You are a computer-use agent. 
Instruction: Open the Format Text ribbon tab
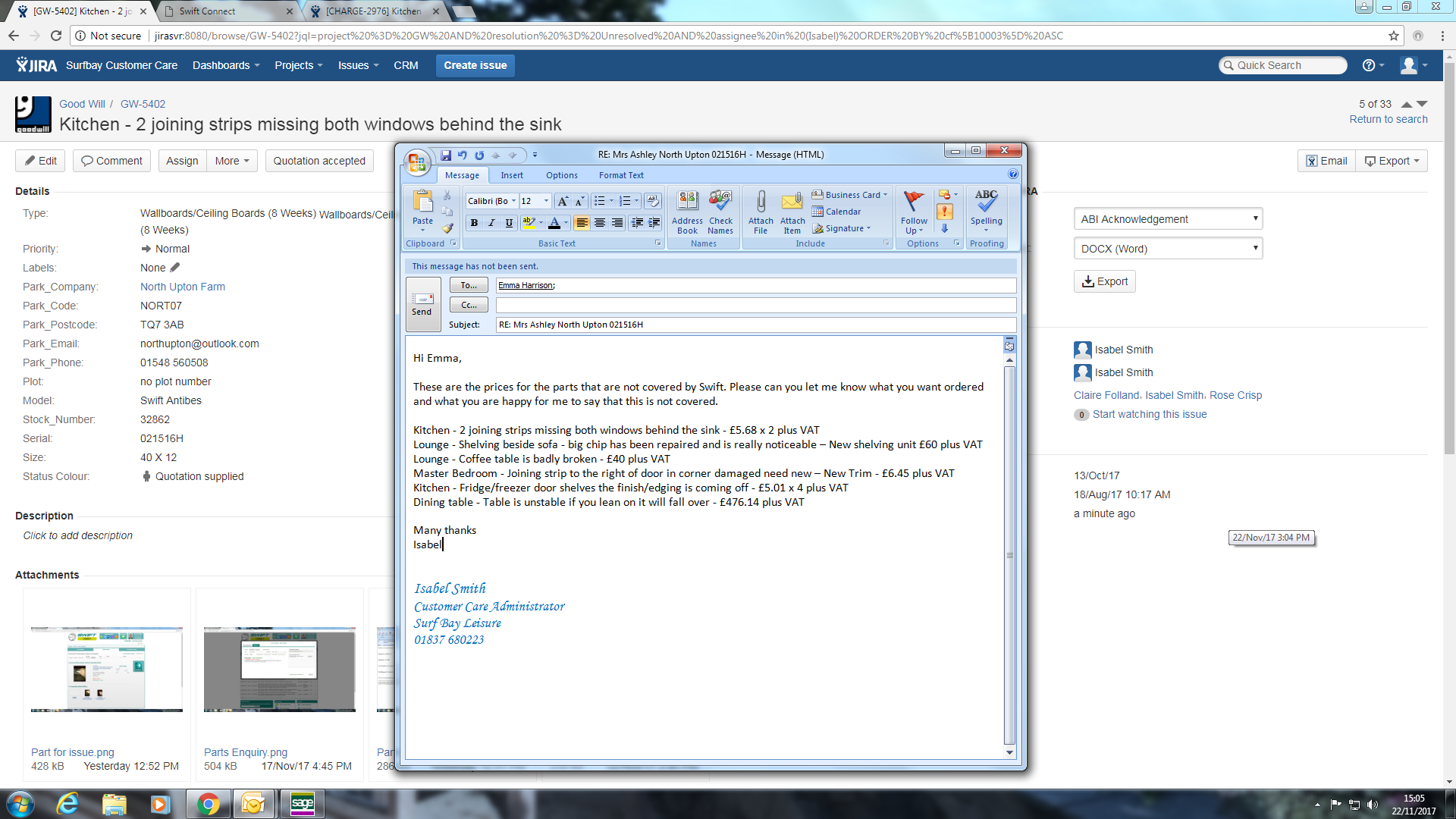point(620,175)
